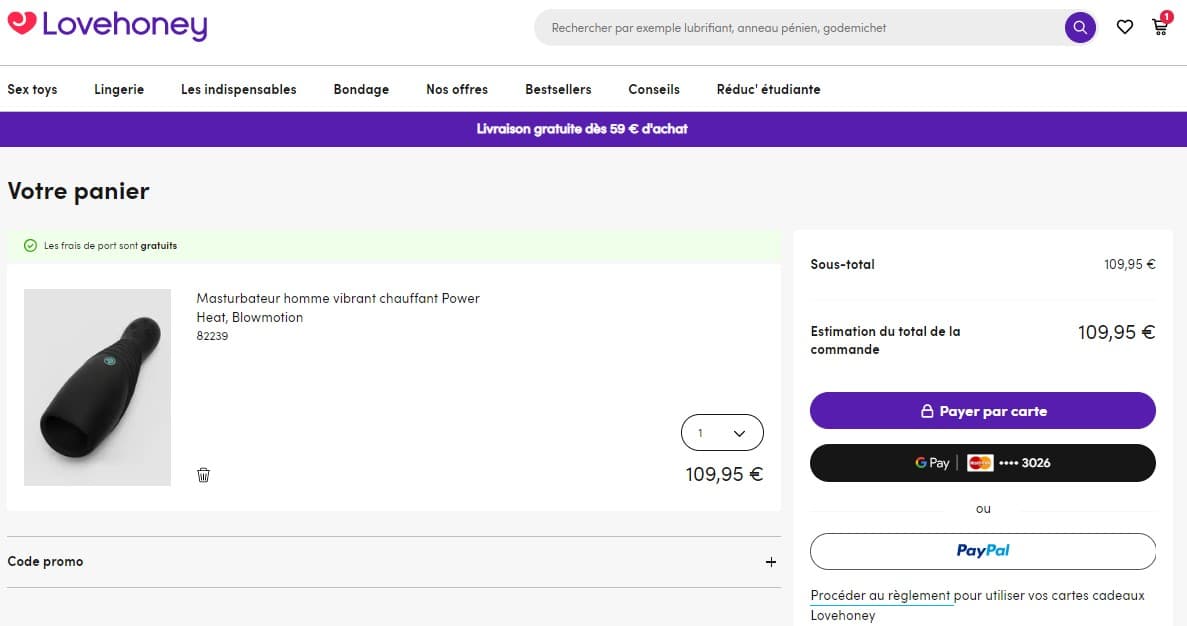Open the wishlist heart icon
1187x626 pixels.
(1124, 27)
